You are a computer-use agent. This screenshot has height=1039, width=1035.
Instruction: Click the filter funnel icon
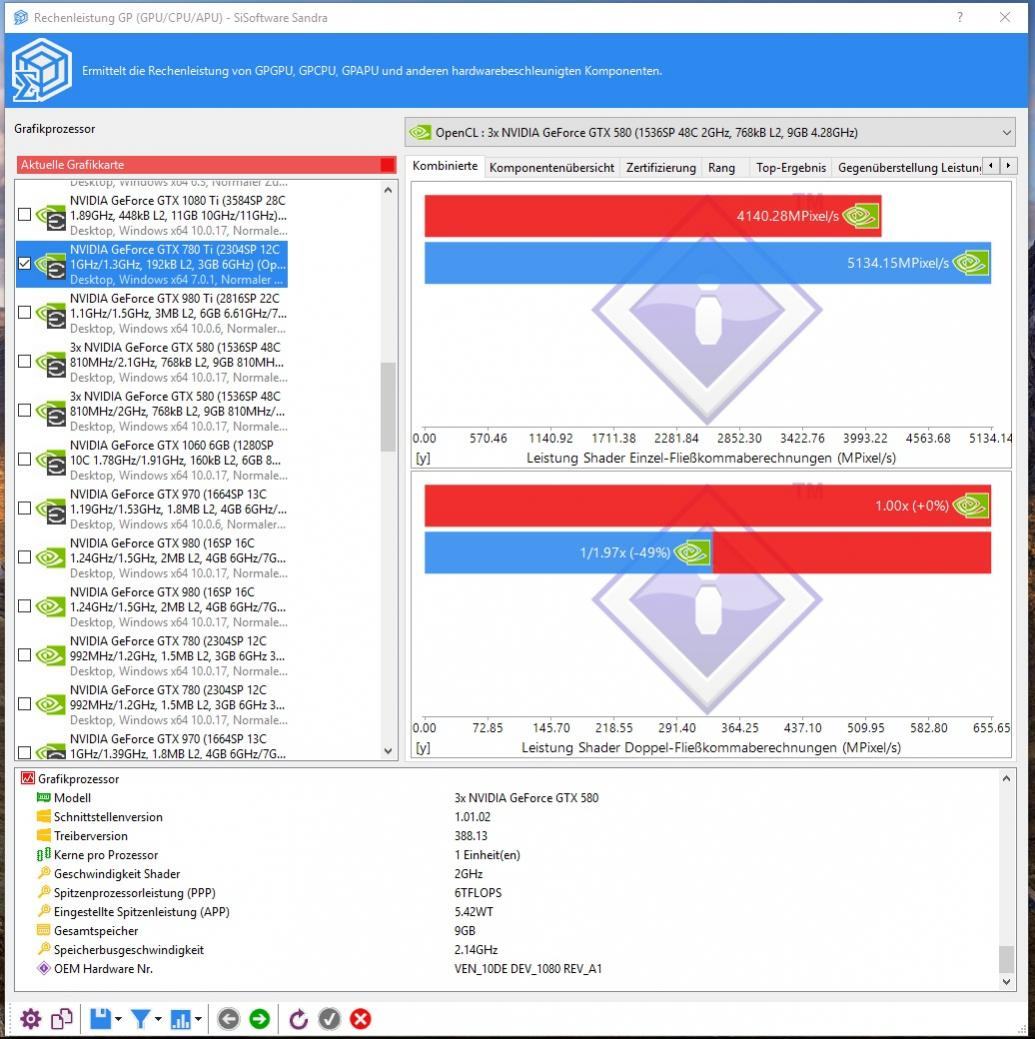140,1018
